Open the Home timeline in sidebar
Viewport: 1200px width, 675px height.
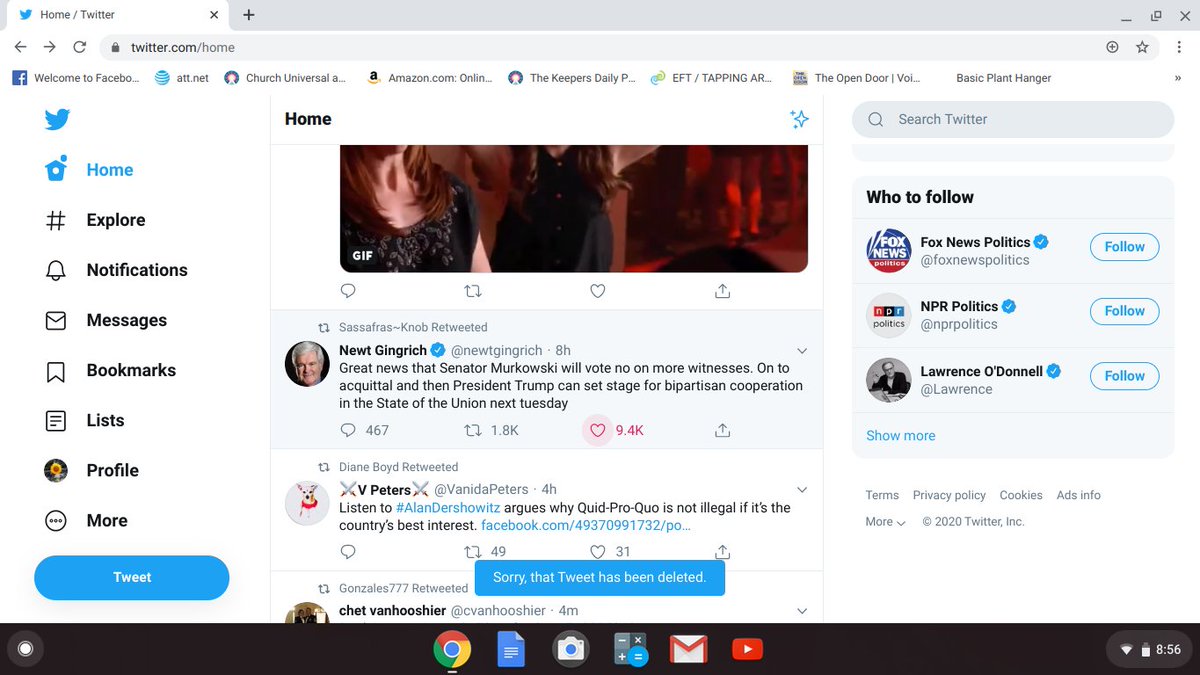point(90,170)
